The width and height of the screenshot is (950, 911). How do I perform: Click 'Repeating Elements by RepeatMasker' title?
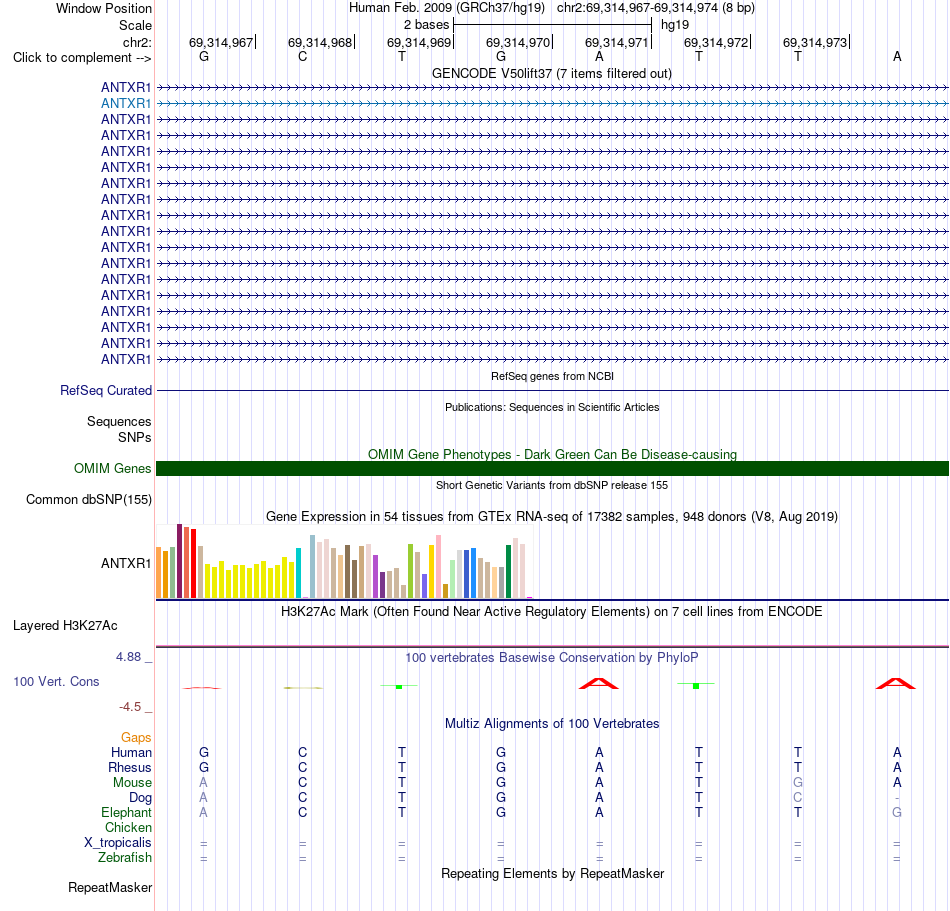coord(552,873)
